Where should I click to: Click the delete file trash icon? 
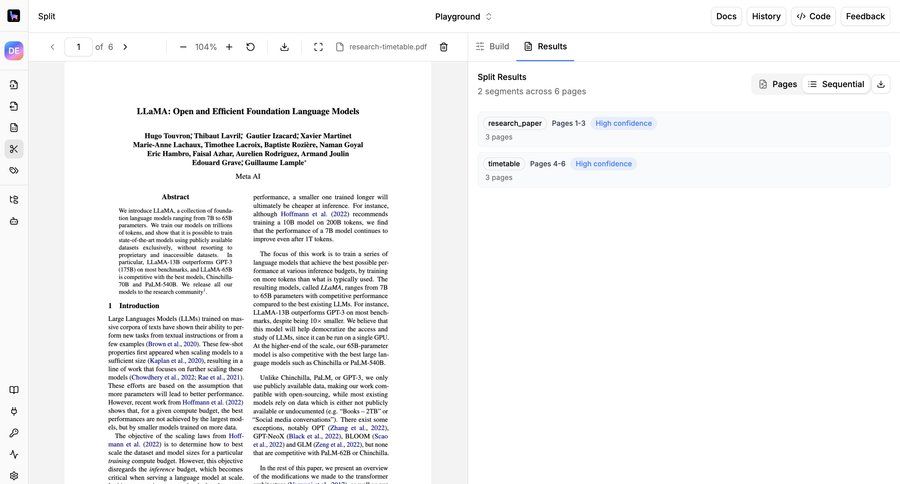coord(444,47)
